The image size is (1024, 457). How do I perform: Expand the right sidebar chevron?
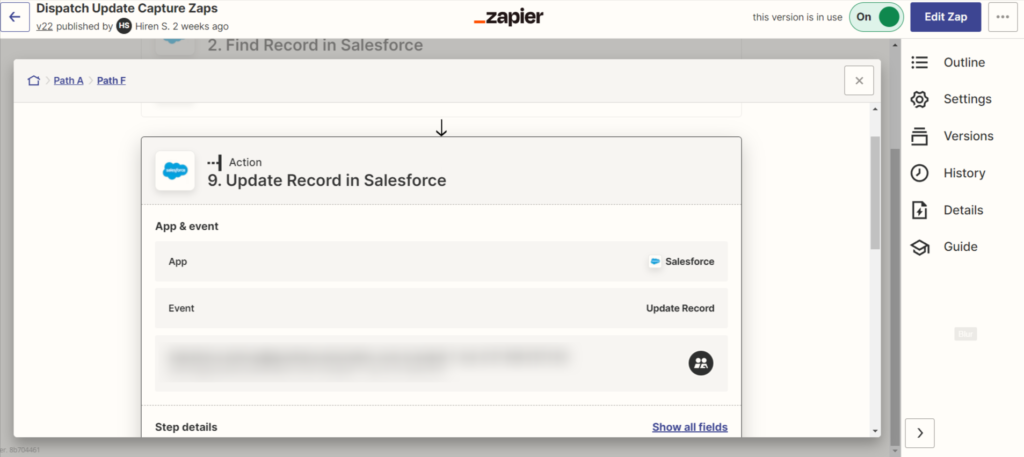click(x=919, y=432)
